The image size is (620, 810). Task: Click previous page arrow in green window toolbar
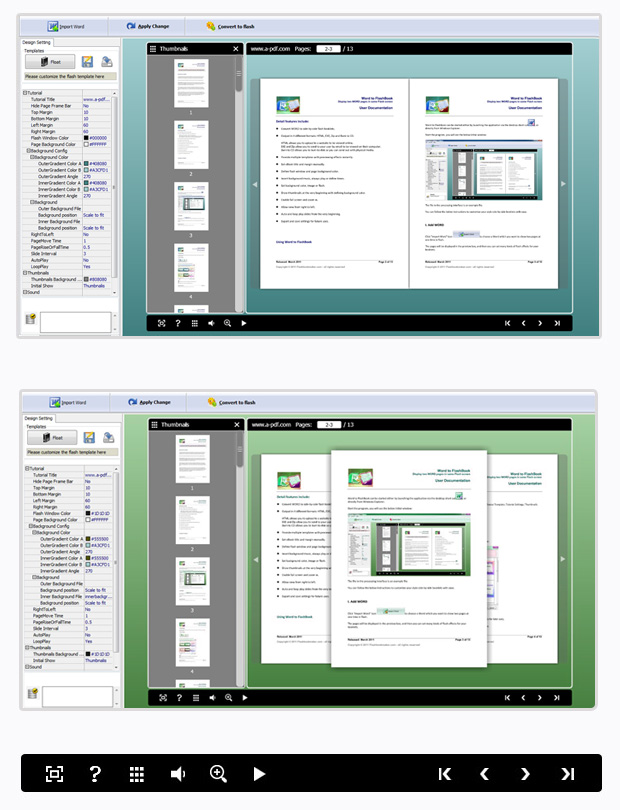coord(523,698)
